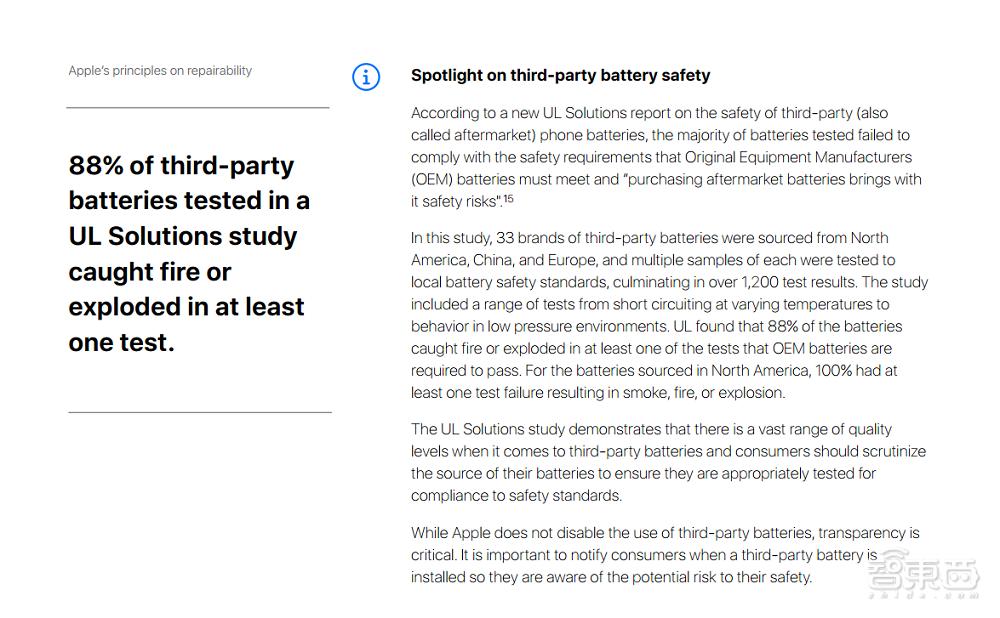Click the "(OEM)" abbreviation in the first paragraph
Image resolution: width=1000 pixels, height=618 pixels.
click(x=434, y=179)
